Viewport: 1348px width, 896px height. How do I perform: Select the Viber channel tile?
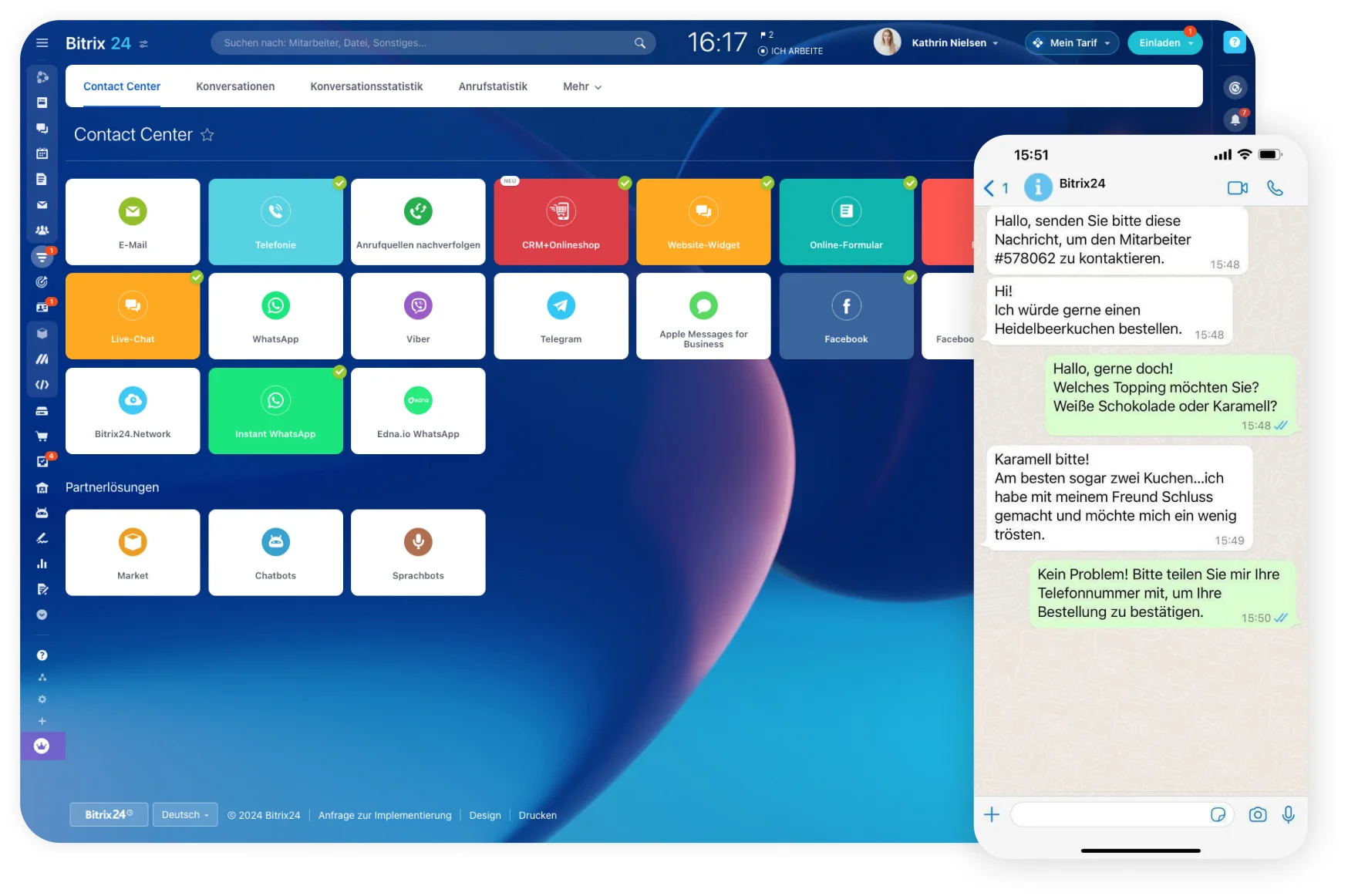(418, 316)
